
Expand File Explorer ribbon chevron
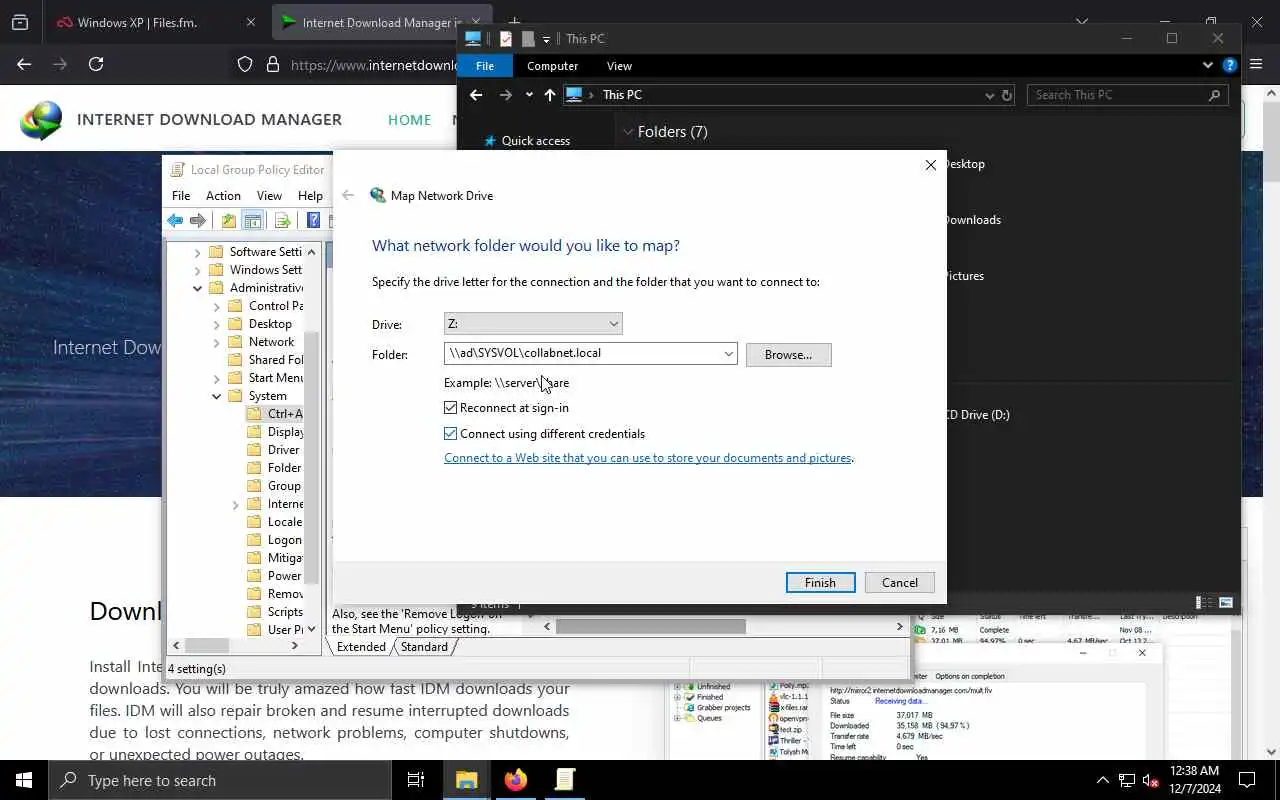(1208, 65)
